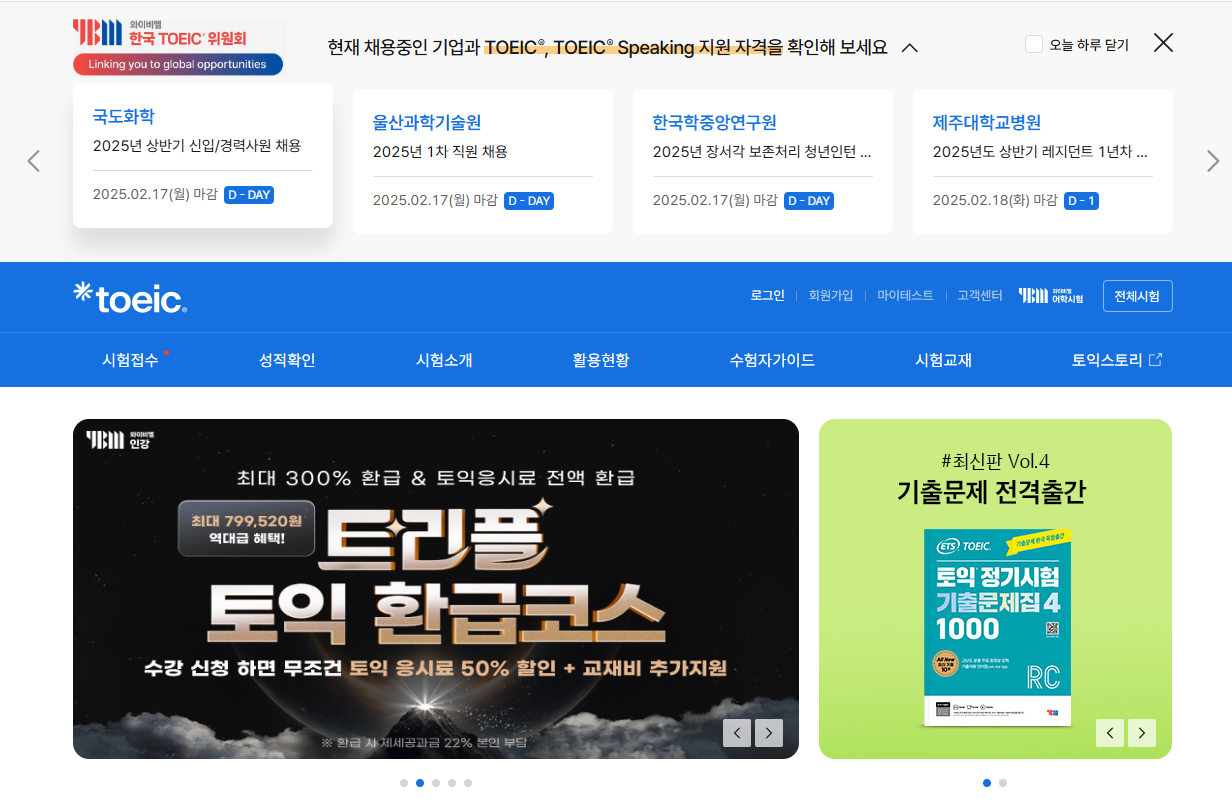
Task: Open the 시험접수 menu
Action: [130, 360]
